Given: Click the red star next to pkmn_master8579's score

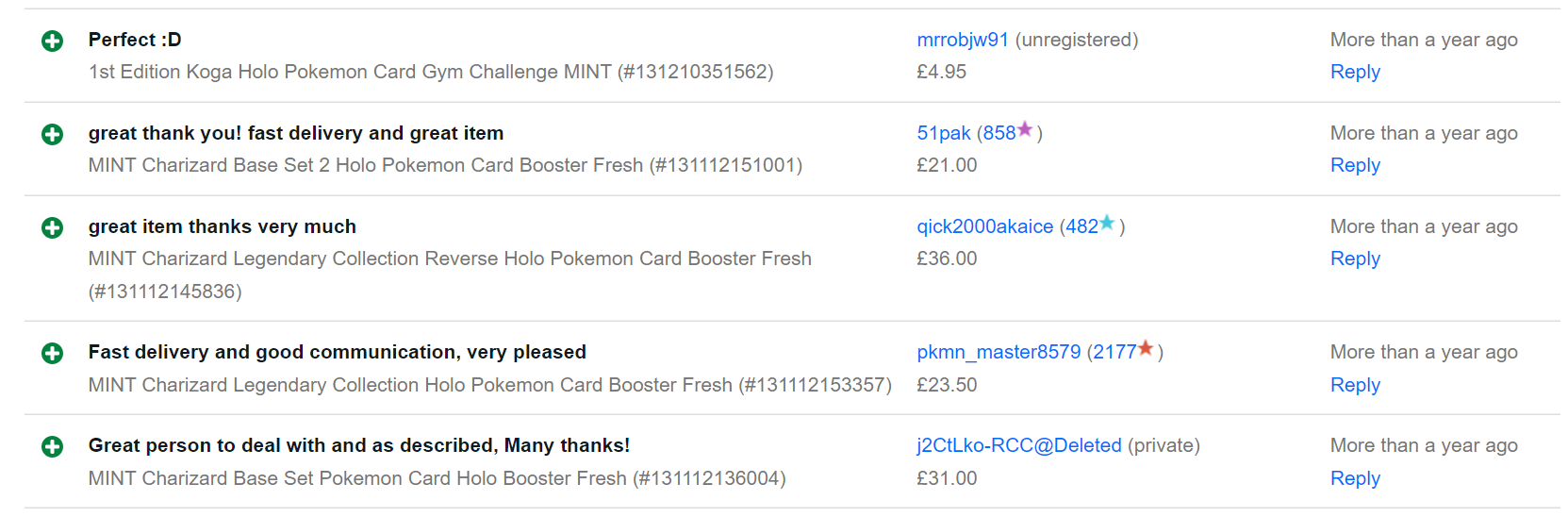Looking at the screenshot, I should pos(1146,348).
